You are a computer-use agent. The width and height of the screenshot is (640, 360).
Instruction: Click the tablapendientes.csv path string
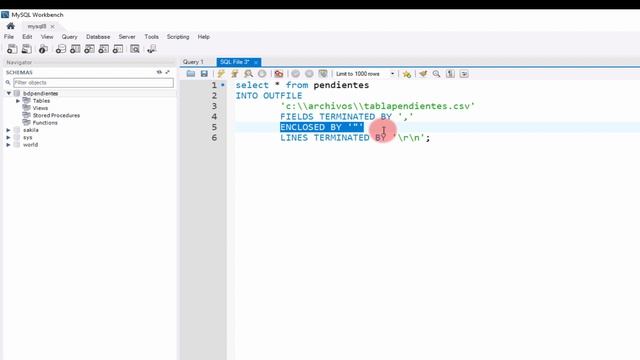coord(378,106)
